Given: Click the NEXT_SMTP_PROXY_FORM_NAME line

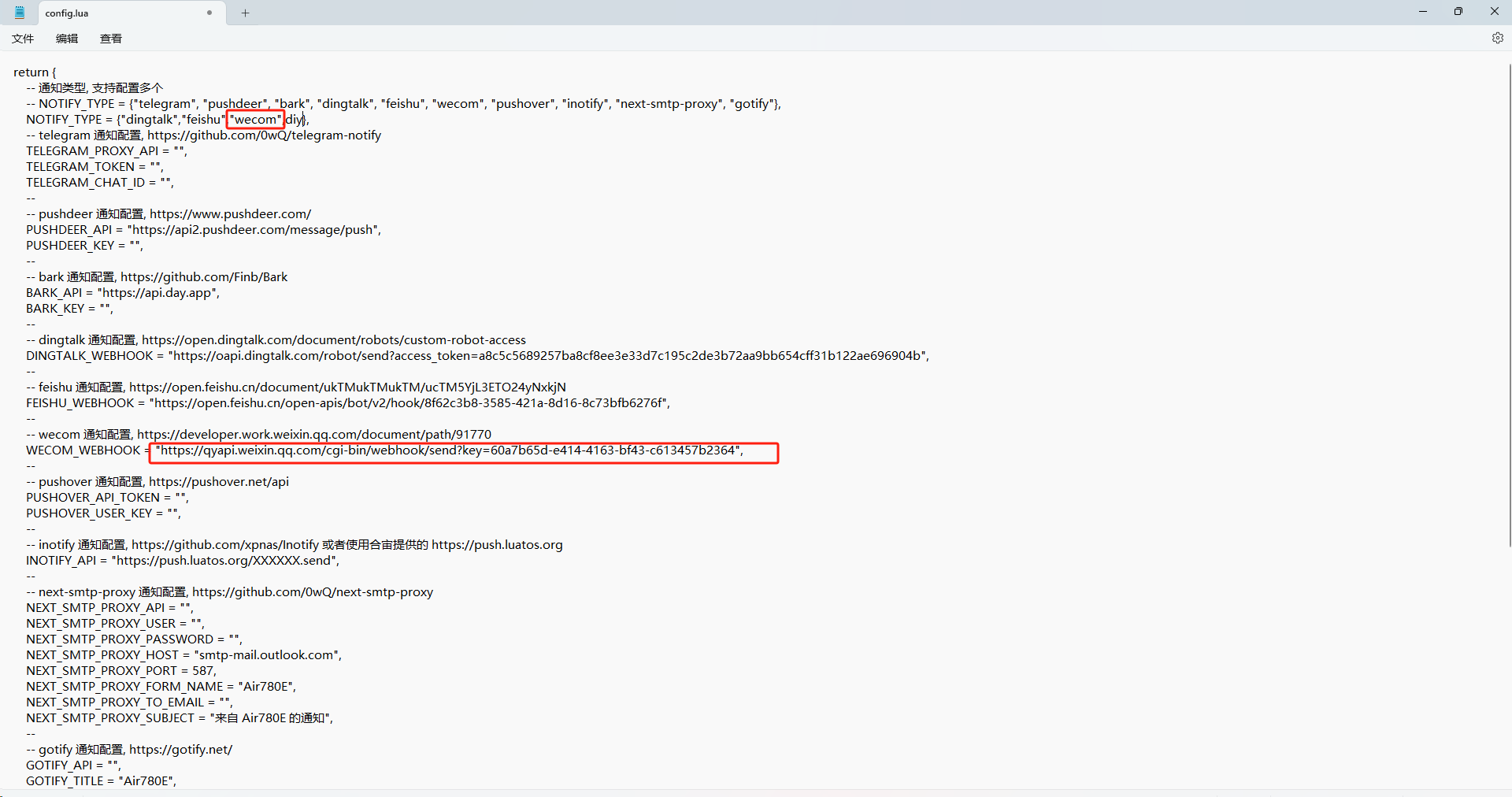Looking at the screenshot, I should [x=161, y=687].
